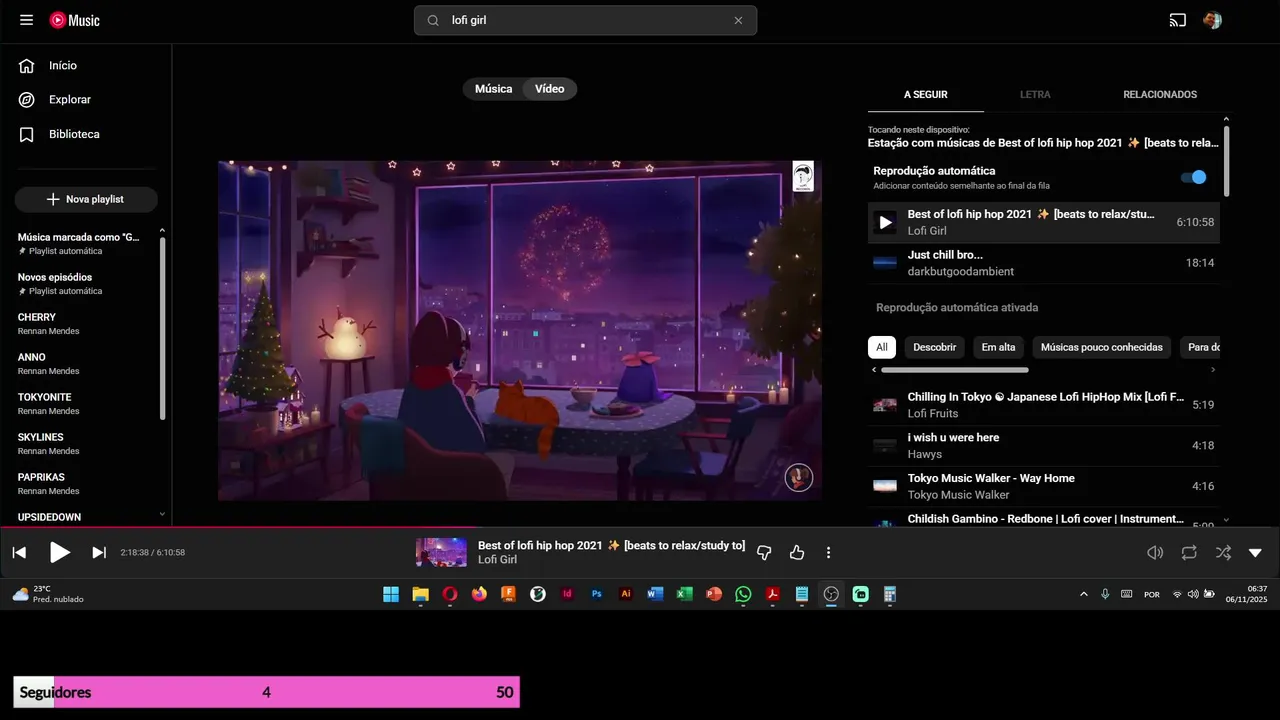
Task: Click the filter chips horizontal scrollbar
Action: pyautogui.click(x=955, y=369)
